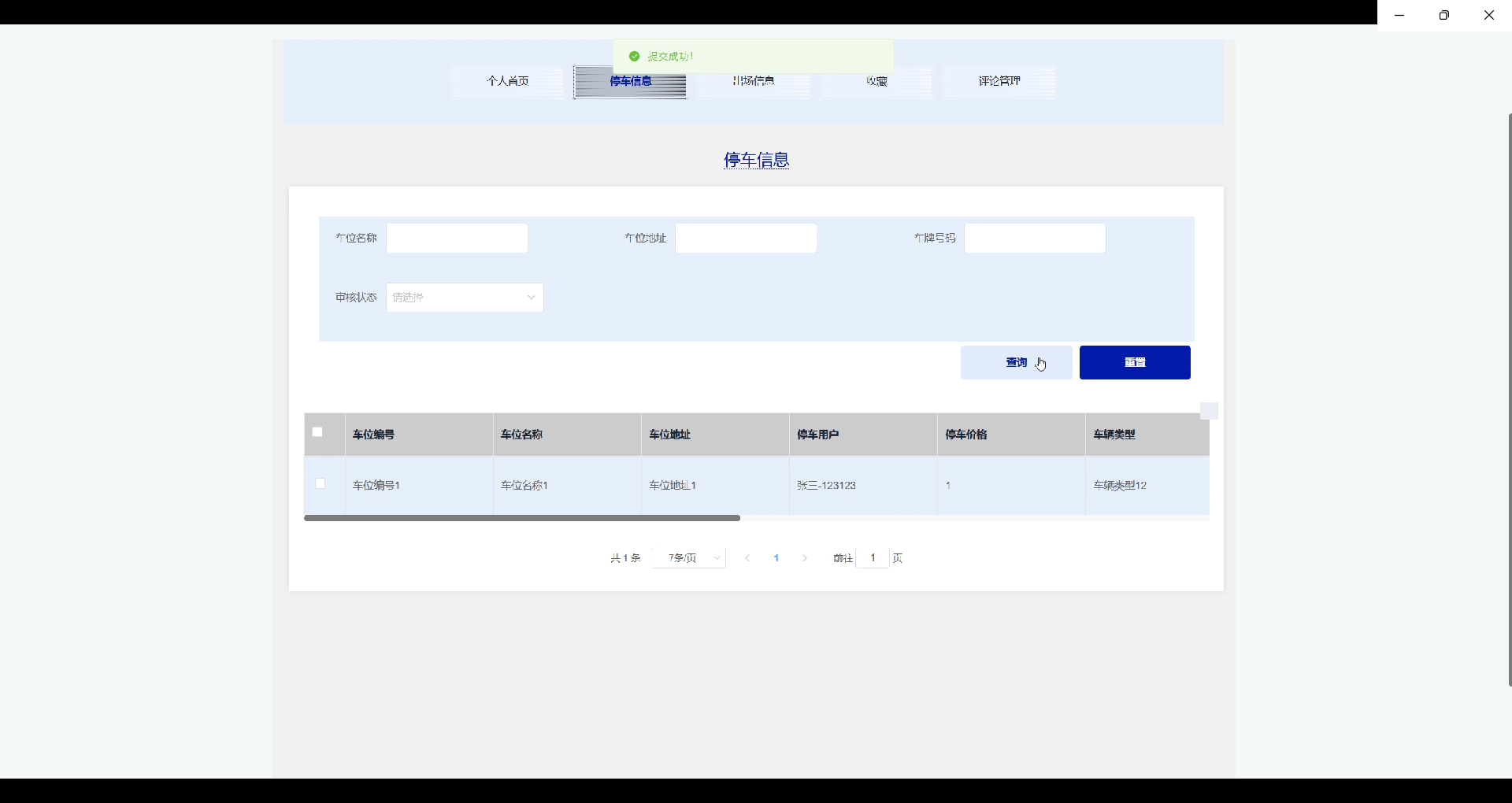Check the row checkbox for 车位编号1

[x=320, y=483]
